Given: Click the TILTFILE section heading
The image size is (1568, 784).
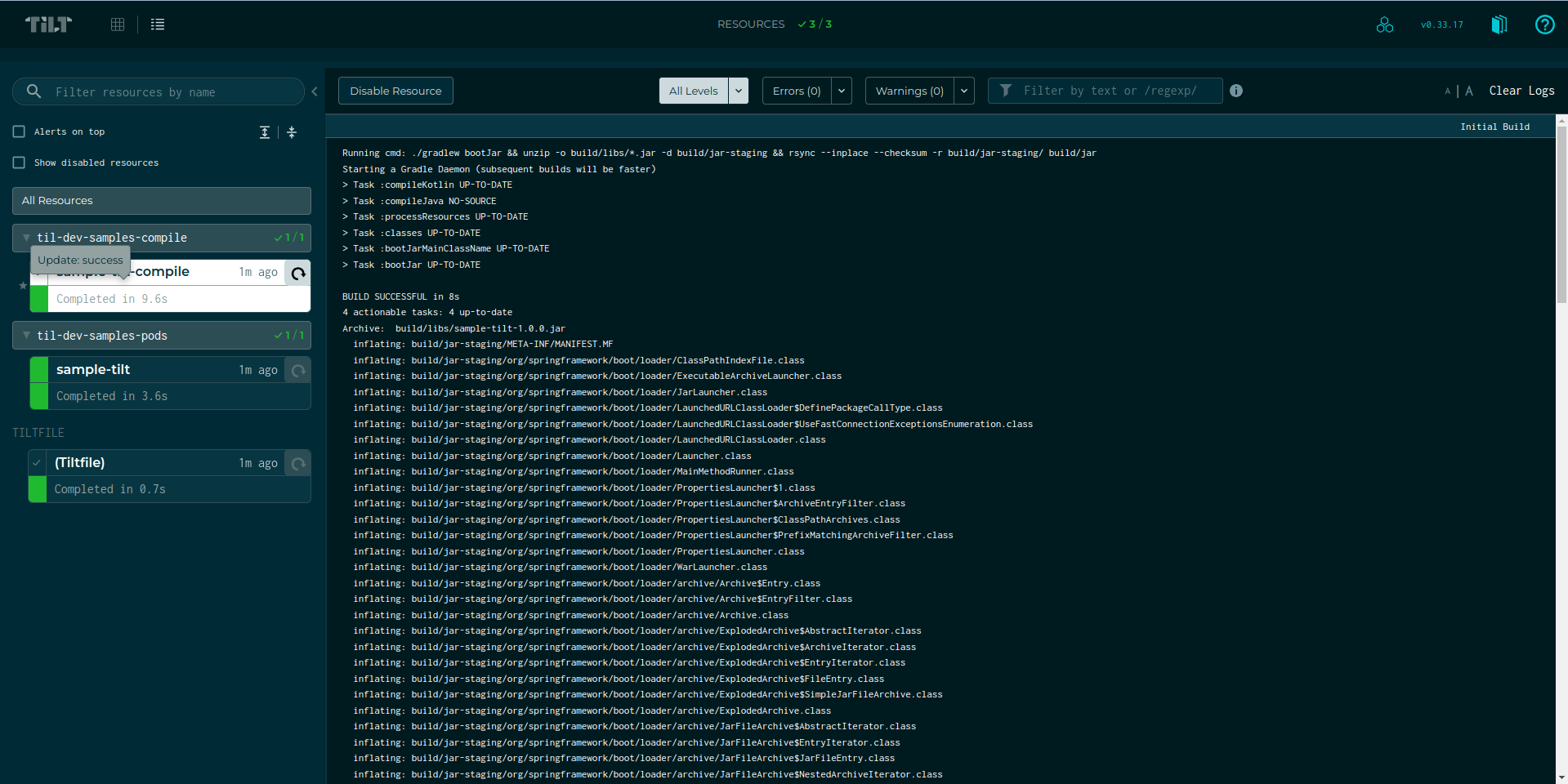Looking at the screenshot, I should 38,433.
